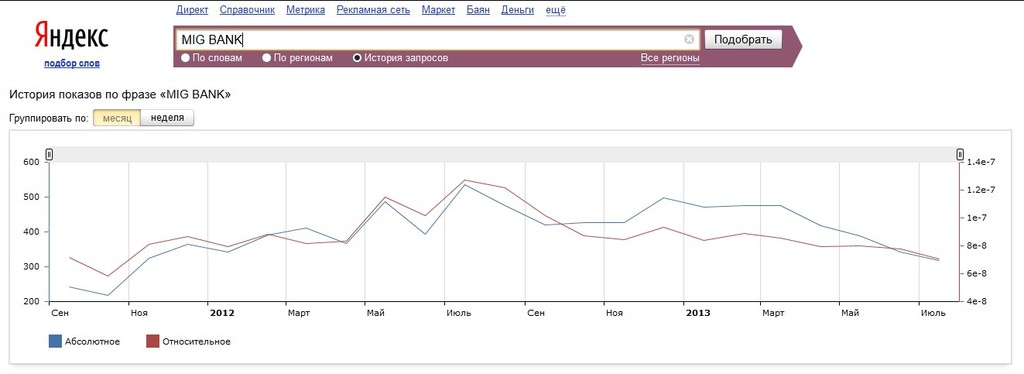Viewport: 1024px width, 374px height.
Task: Click the 2013 label on the x-axis
Action: pos(698,313)
